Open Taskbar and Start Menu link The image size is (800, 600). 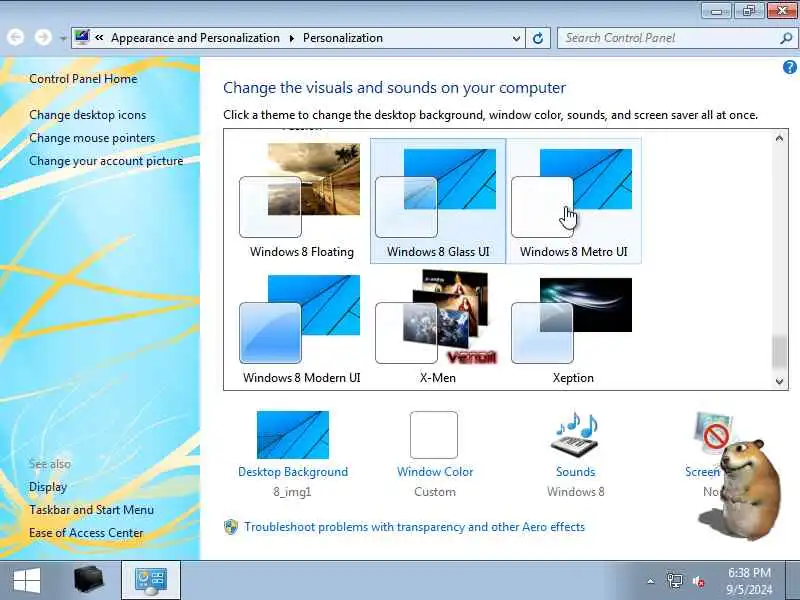pos(91,510)
